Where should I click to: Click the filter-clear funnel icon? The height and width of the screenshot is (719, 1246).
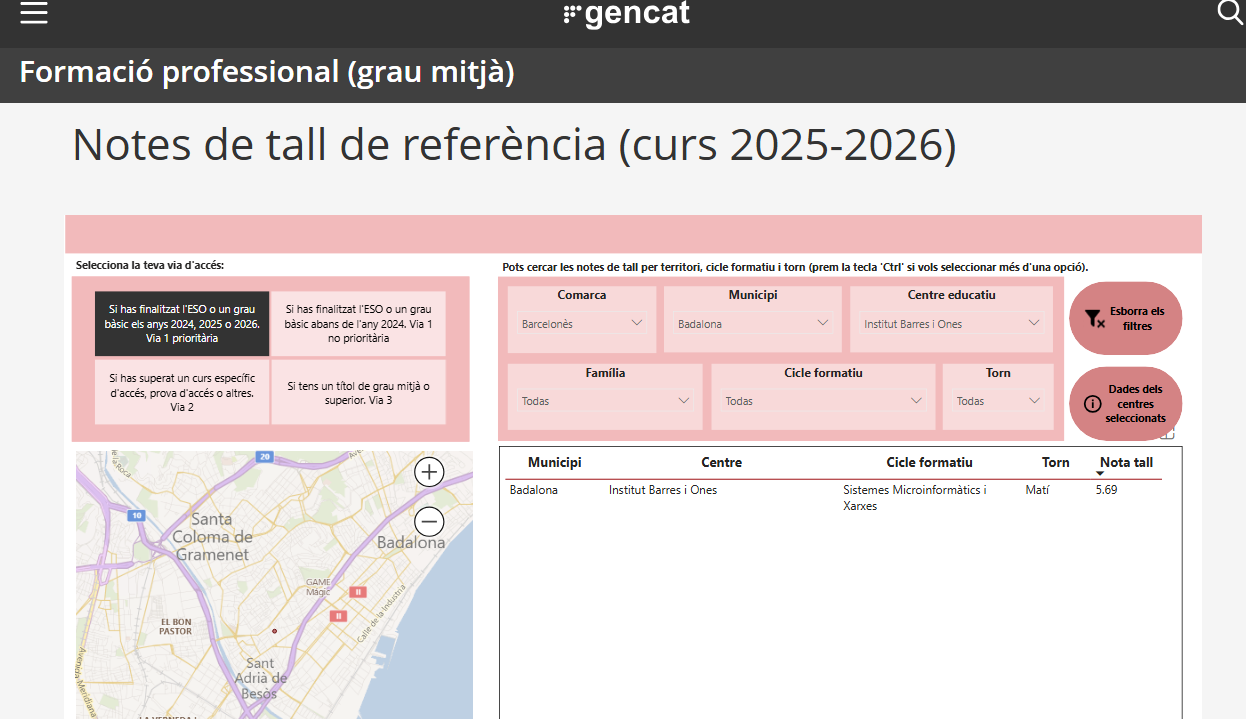[x=1095, y=319]
